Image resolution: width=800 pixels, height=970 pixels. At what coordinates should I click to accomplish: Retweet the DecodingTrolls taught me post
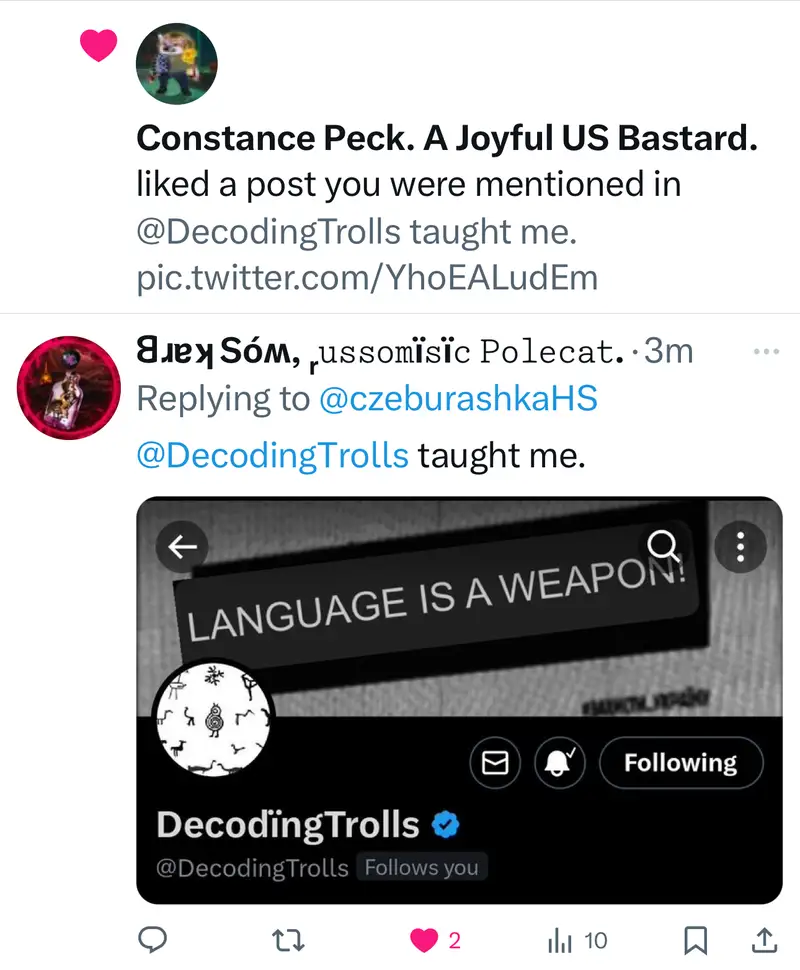click(x=288, y=939)
